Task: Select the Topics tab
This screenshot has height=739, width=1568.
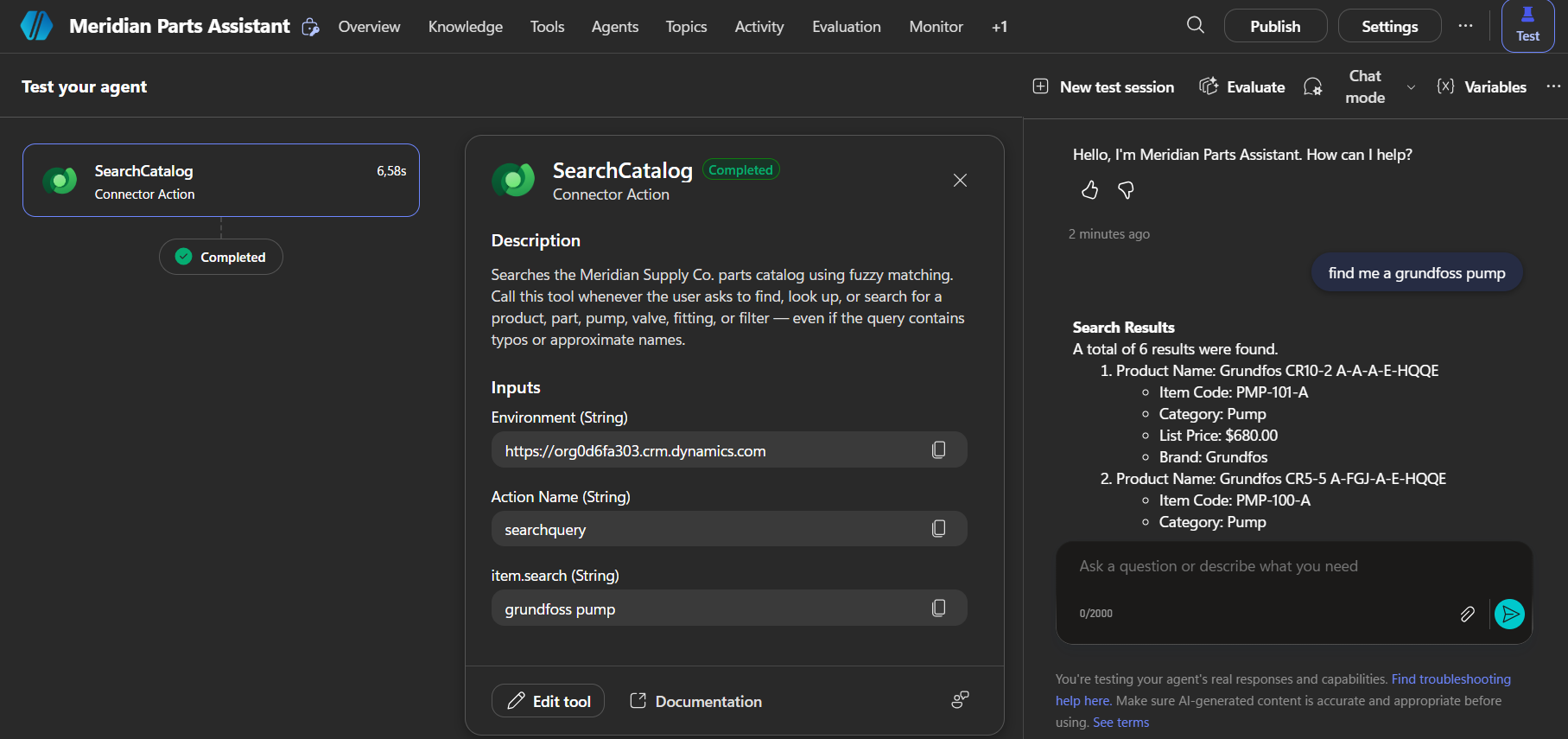Action: pos(686,27)
